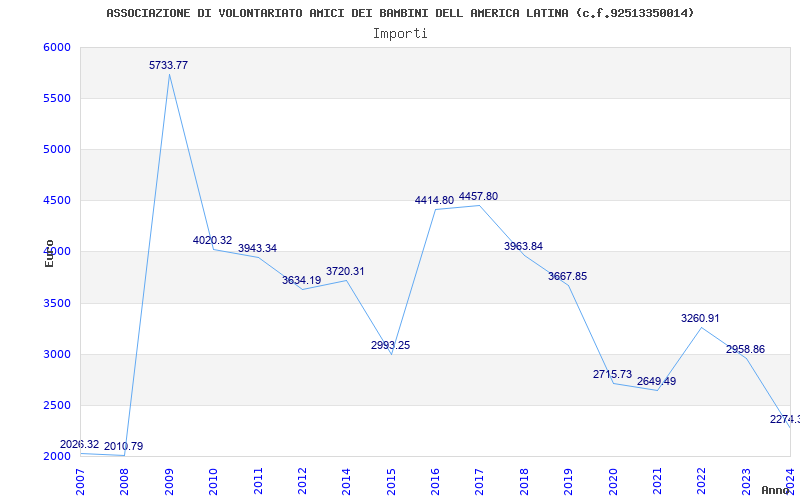This screenshot has width=800, height=500.
Task: Click the 2715.73 value label
Action: (612, 374)
